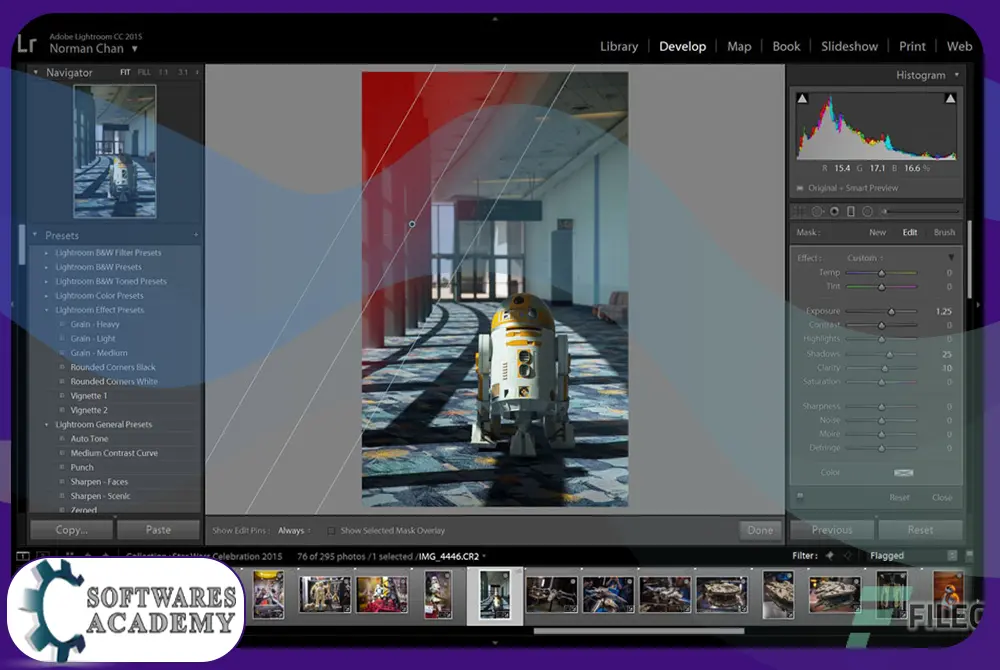Click mask New option

[878, 233]
